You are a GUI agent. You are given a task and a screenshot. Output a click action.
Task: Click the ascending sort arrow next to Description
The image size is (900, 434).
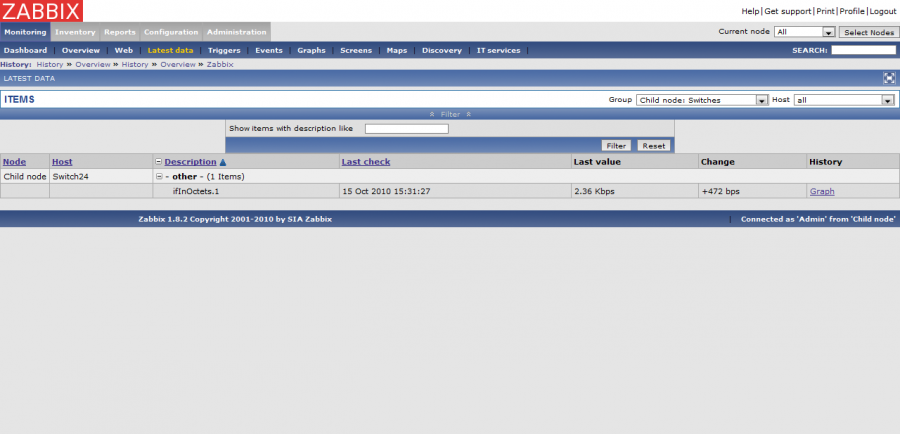pos(223,162)
